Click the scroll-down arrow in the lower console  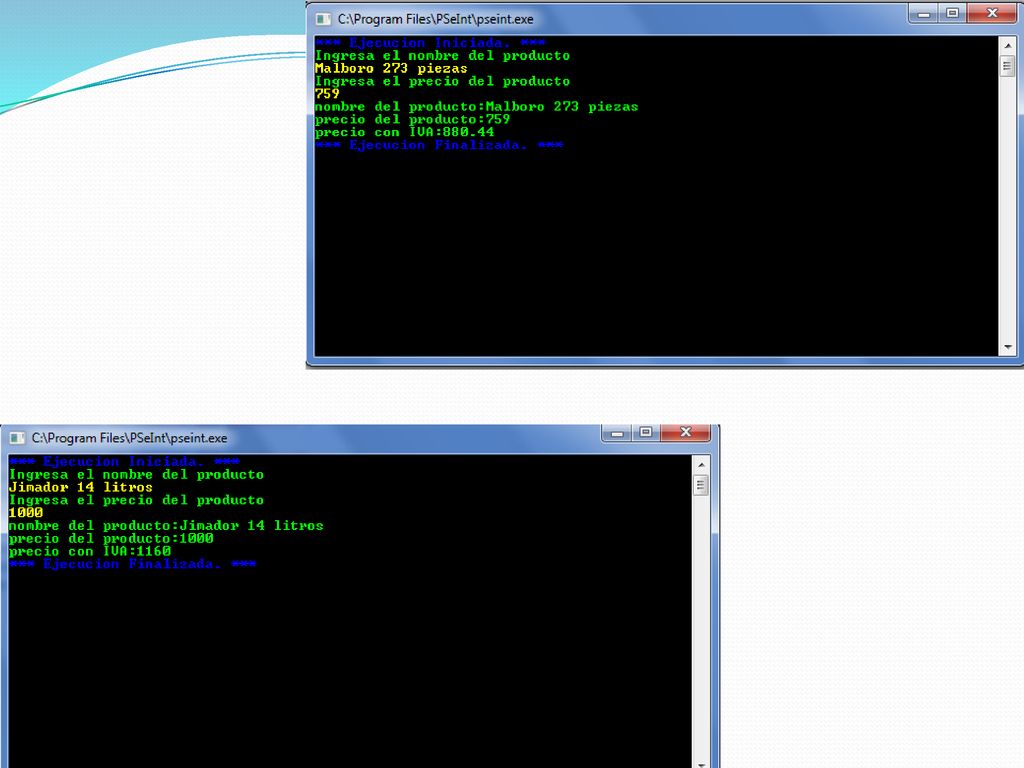pyautogui.click(x=701, y=763)
